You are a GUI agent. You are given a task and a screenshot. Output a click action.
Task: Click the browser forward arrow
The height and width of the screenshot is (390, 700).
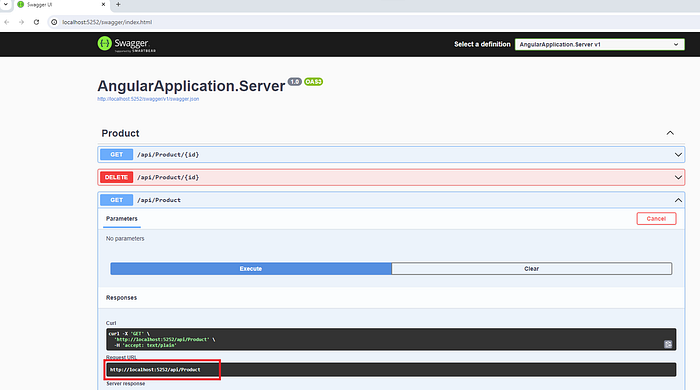pyautogui.click(x=21, y=22)
